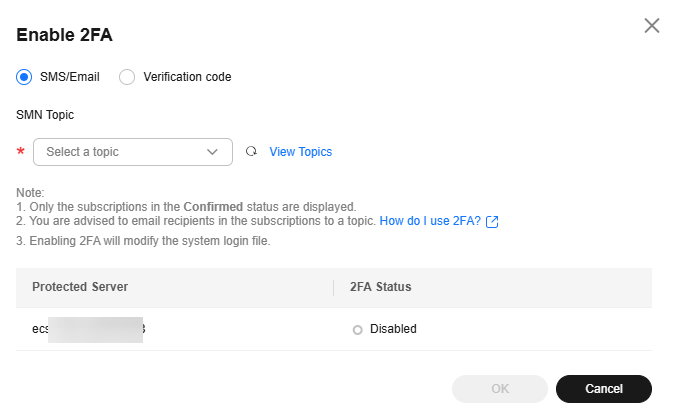Click the red required asterisk
Viewport: 676px width, 416px height.
coord(21,153)
